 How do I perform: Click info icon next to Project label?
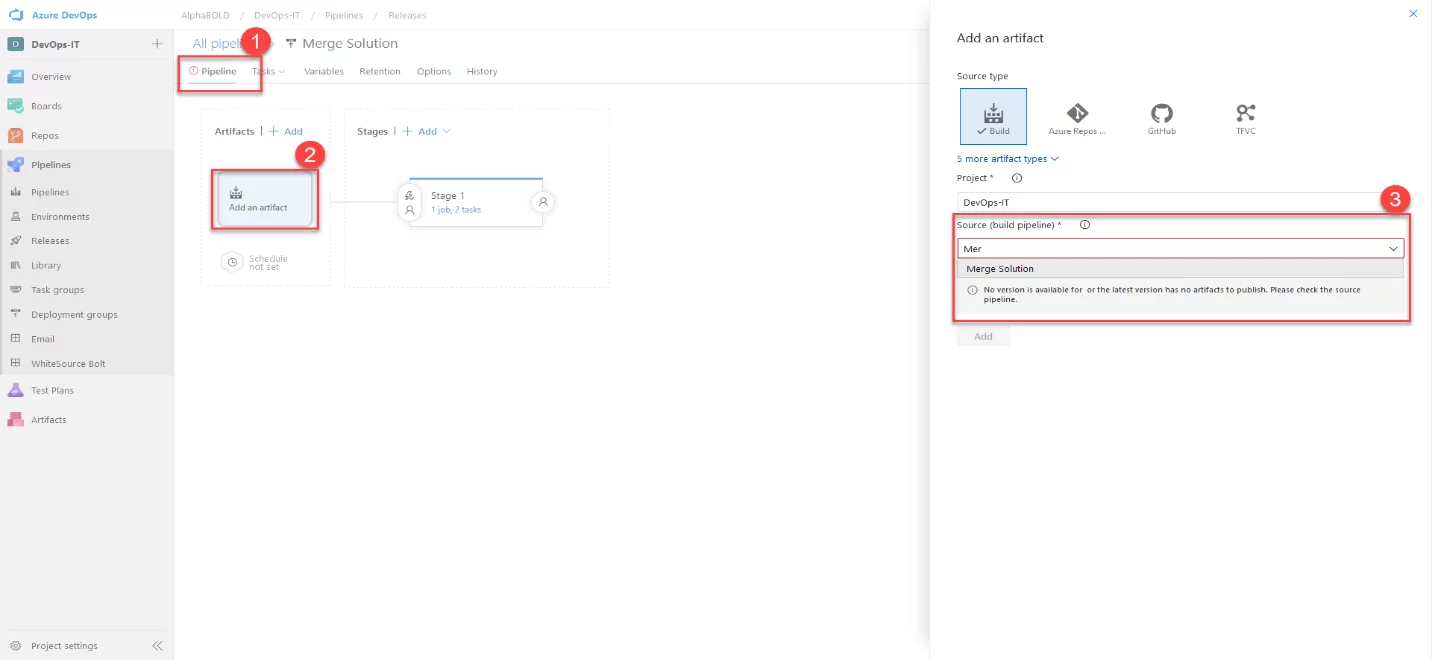pyautogui.click(x=1017, y=178)
